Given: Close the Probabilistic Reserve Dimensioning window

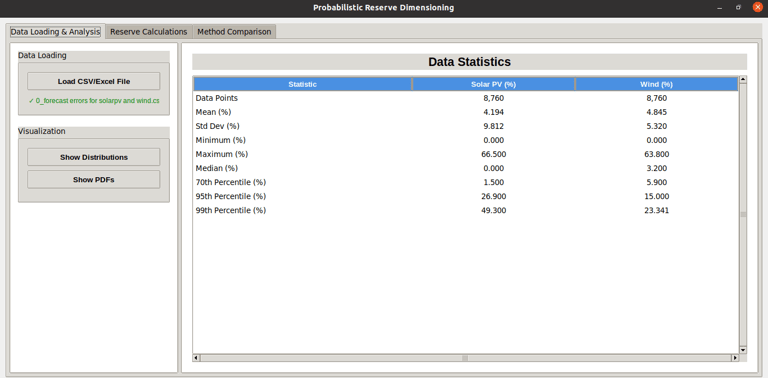Looking at the screenshot, I should coord(757,7).
